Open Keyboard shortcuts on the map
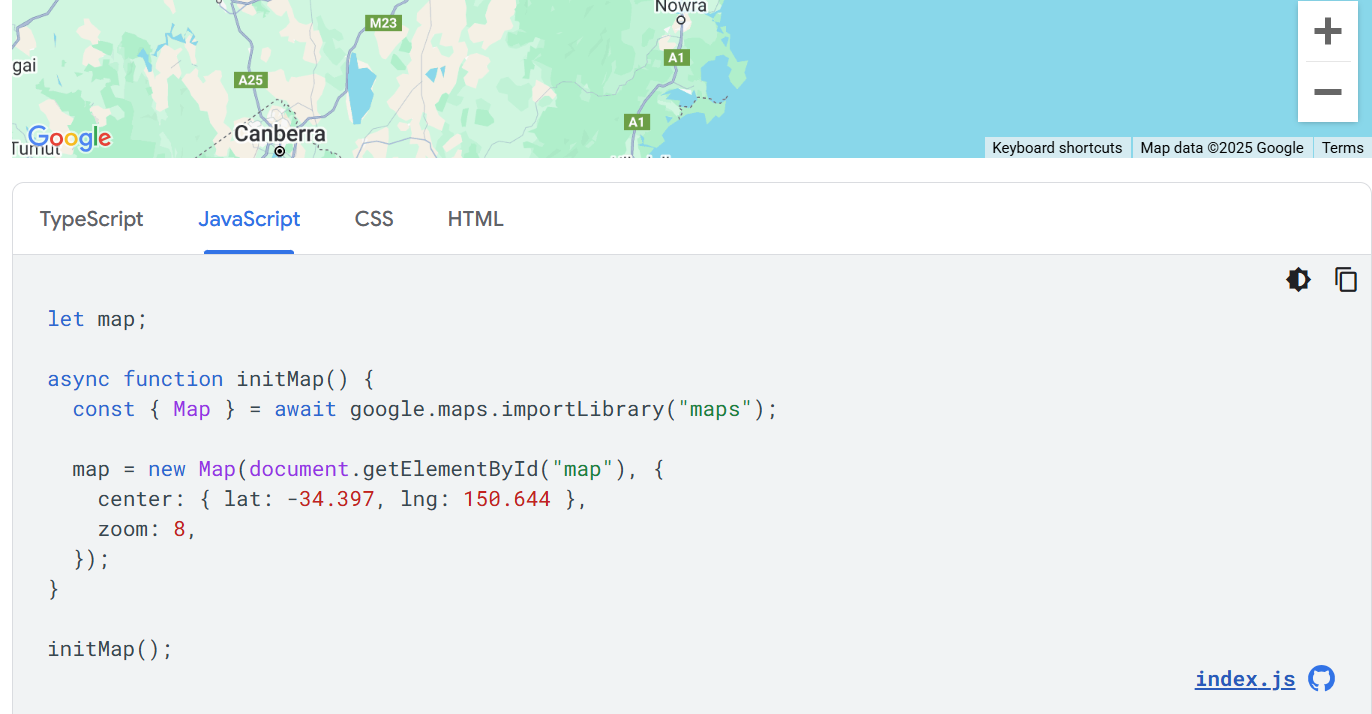1372x714 pixels. [x=1057, y=148]
